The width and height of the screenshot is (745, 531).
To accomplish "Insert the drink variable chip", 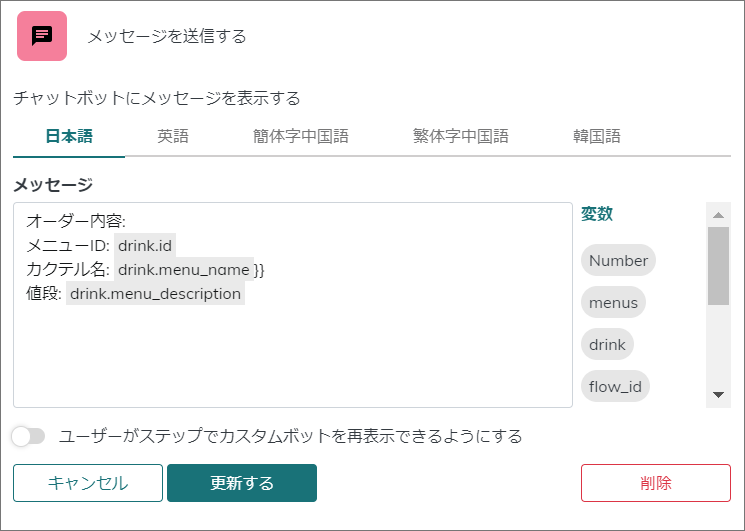I will coord(607,344).
